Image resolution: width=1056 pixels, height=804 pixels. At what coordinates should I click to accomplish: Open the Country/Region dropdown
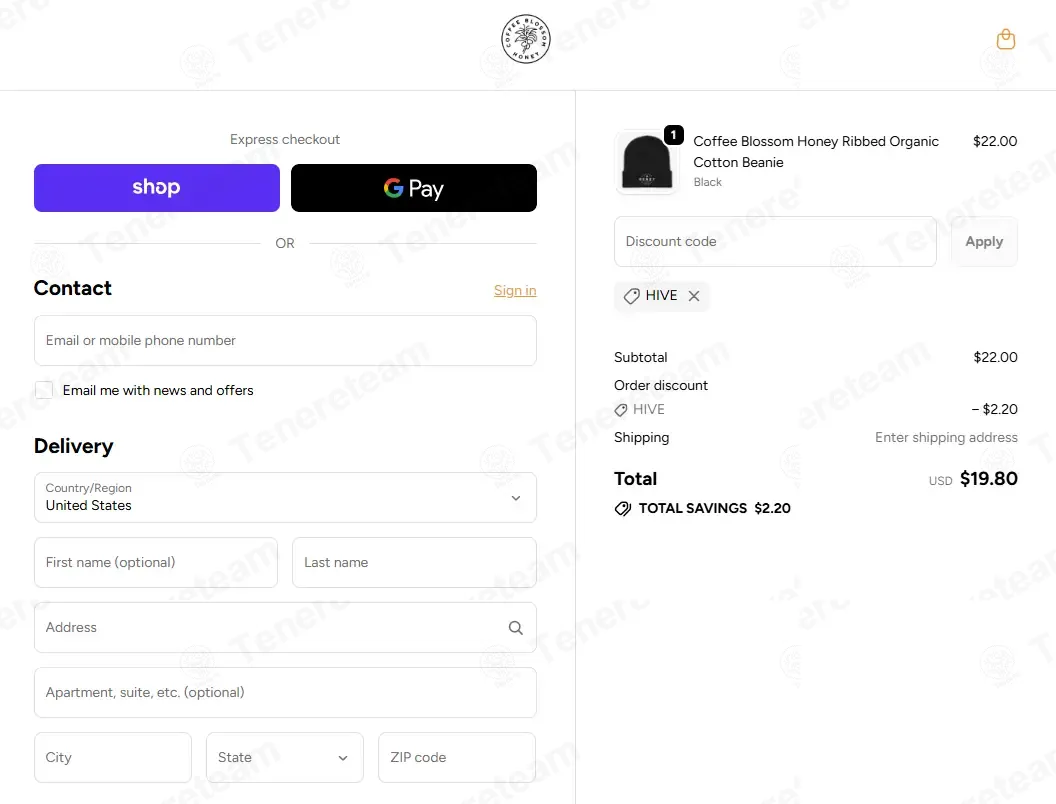click(x=286, y=498)
